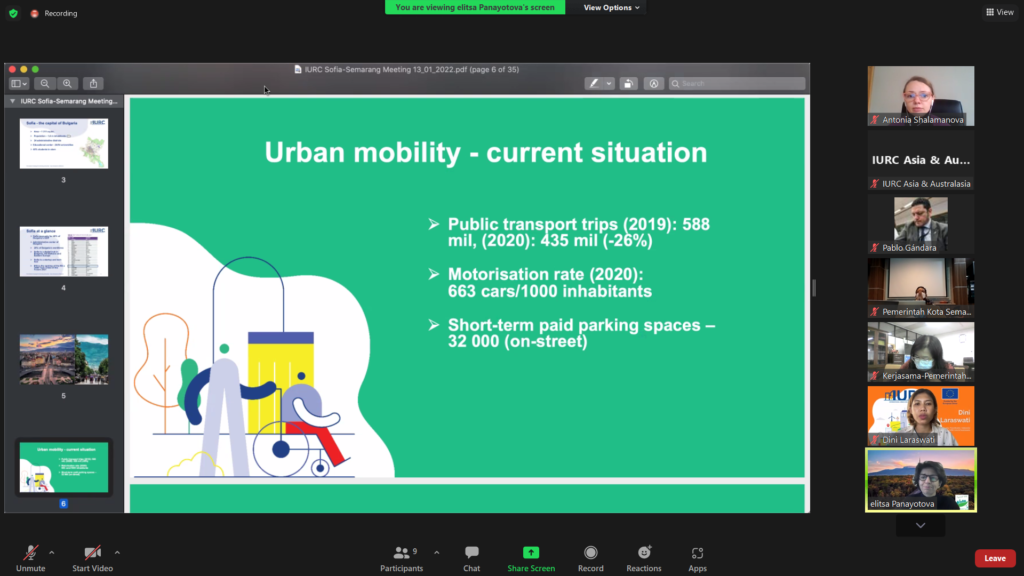
Task: Expand video options arrow beside Start Video
Action: tap(117, 551)
